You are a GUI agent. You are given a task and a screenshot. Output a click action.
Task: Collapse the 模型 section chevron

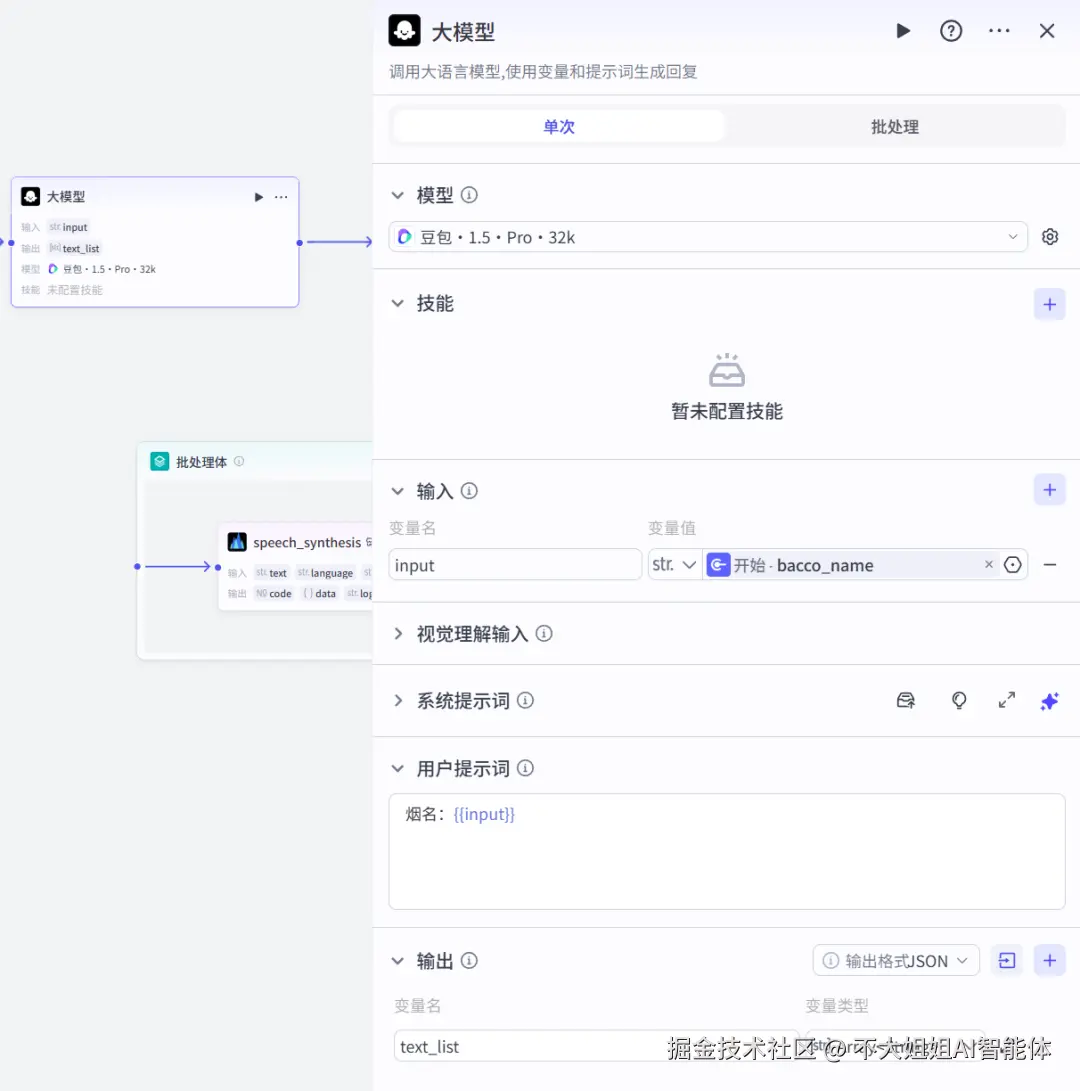[397, 195]
